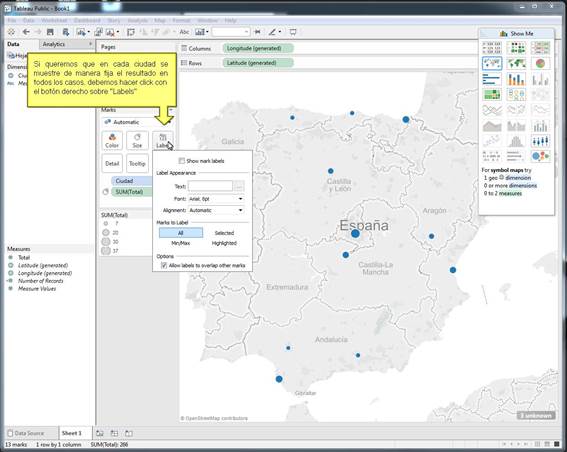The width and height of the screenshot is (567, 452).
Task: Open the Analysis menu
Action: click(138, 20)
